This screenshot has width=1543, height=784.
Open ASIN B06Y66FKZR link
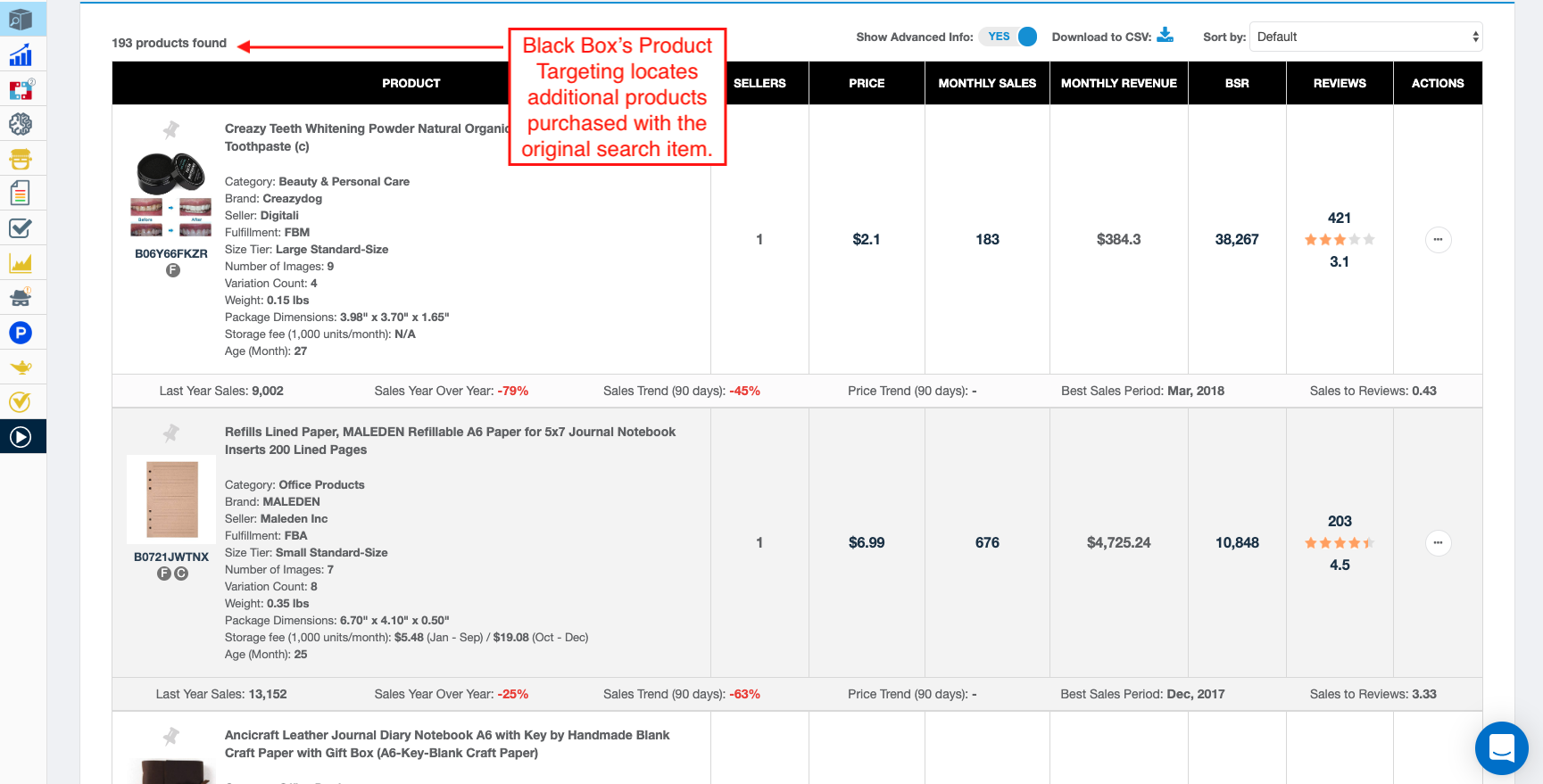tap(171, 254)
